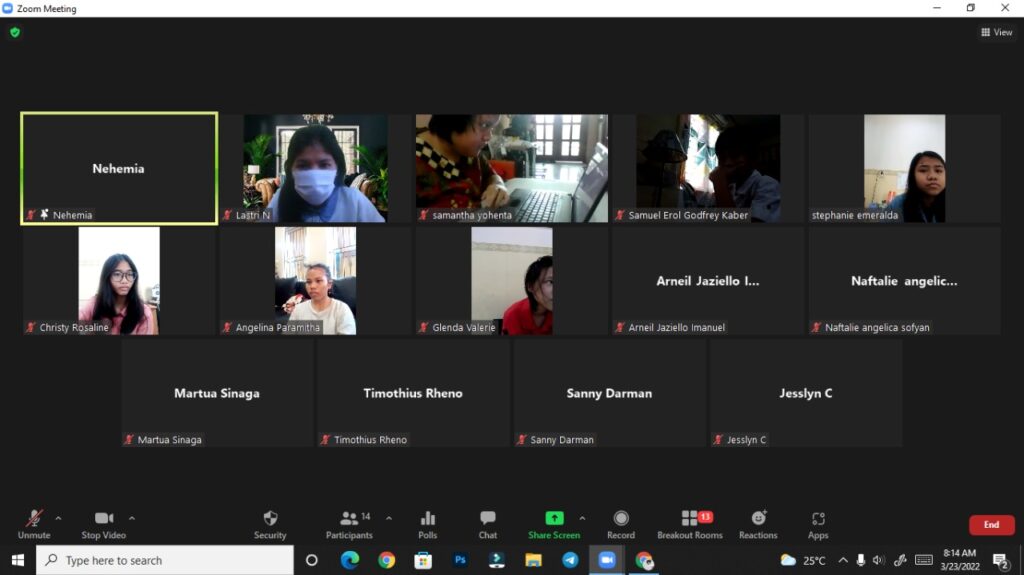
Task: Expand video options arrow beside Stop Video
Action: point(132,518)
